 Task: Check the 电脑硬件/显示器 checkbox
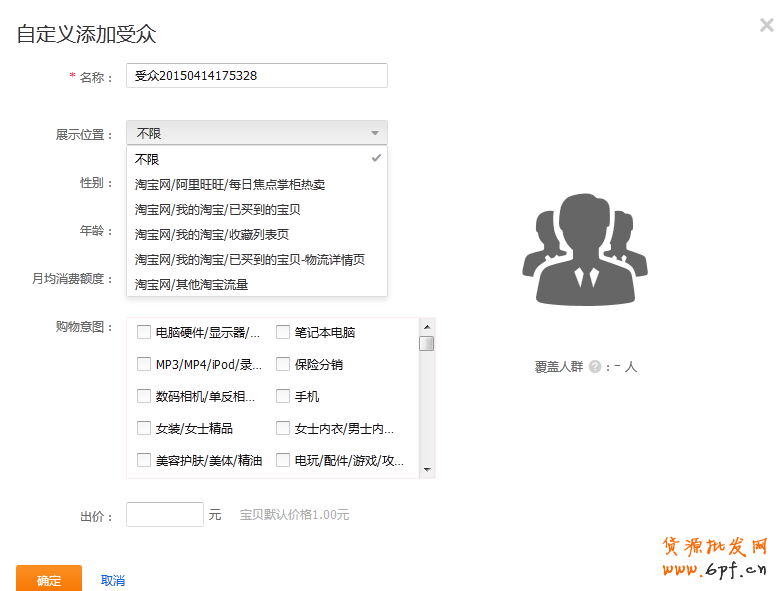pos(144,332)
